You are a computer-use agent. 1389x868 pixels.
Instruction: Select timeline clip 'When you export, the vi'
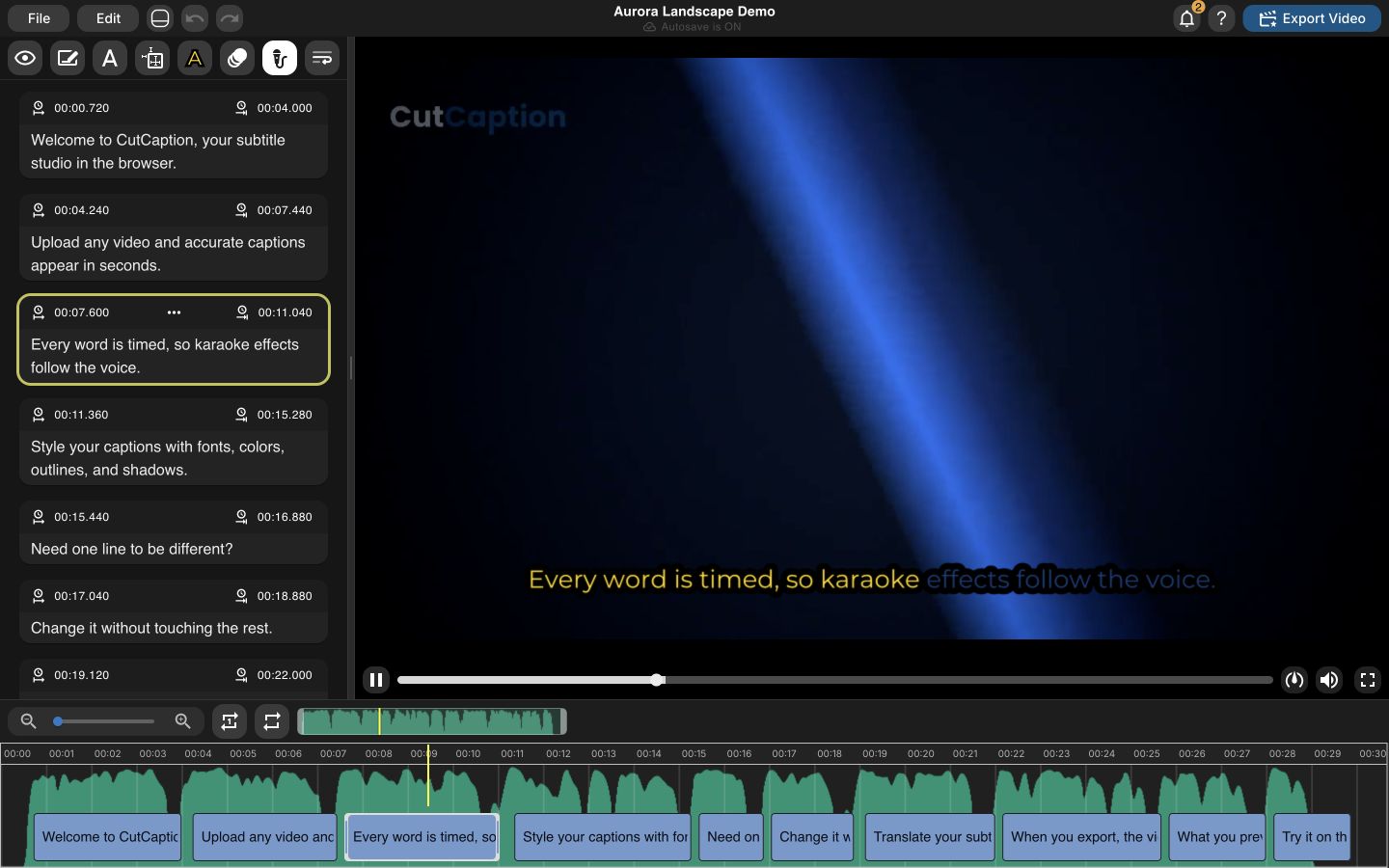tap(1081, 837)
